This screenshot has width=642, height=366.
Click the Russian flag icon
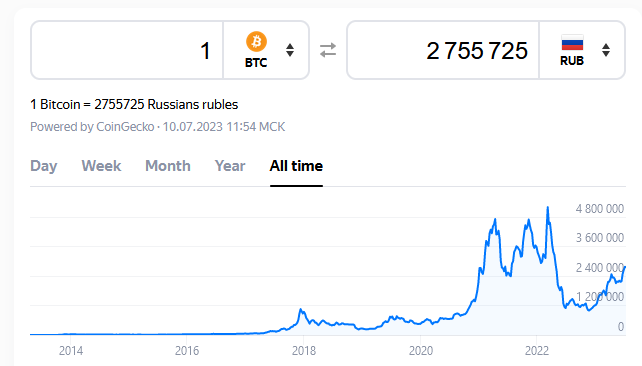572,43
